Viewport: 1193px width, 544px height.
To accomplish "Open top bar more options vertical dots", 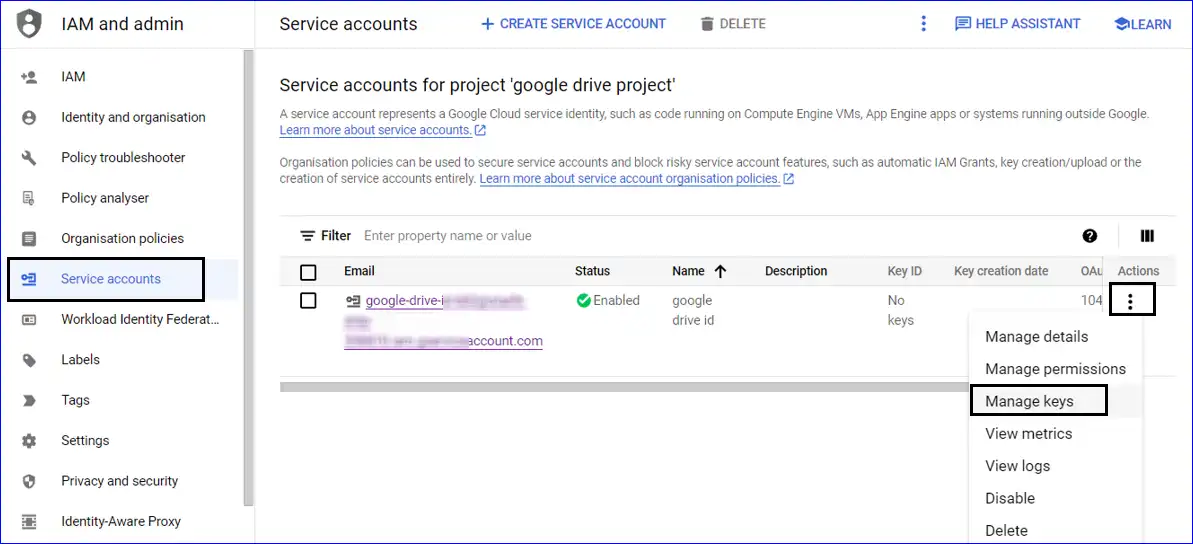I will (923, 24).
